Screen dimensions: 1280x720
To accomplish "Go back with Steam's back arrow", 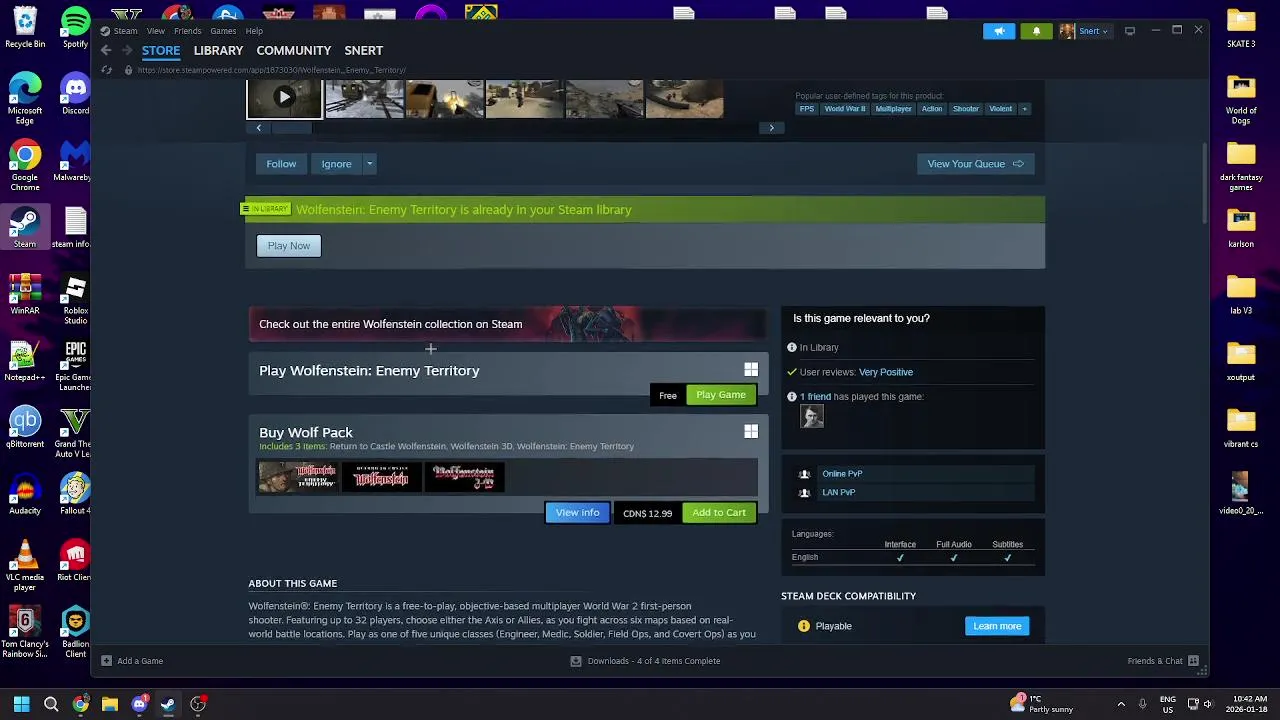I will coord(106,50).
